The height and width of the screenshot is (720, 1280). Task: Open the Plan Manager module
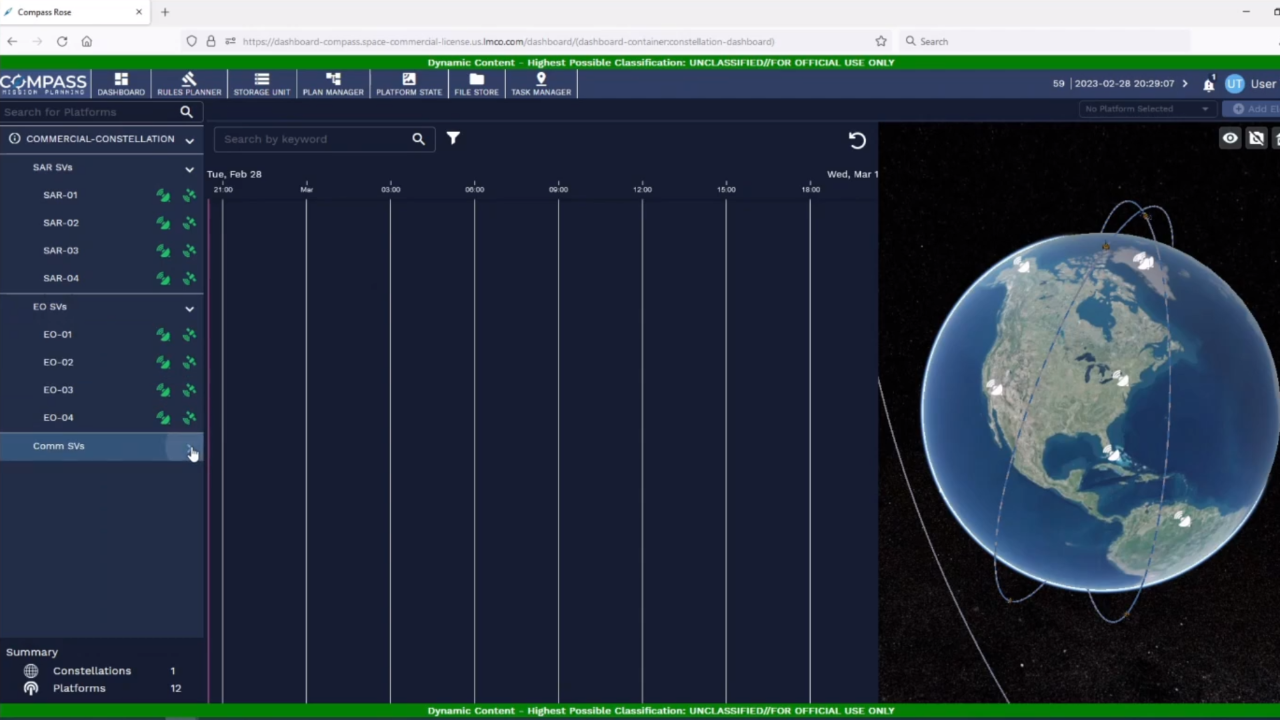tap(333, 84)
